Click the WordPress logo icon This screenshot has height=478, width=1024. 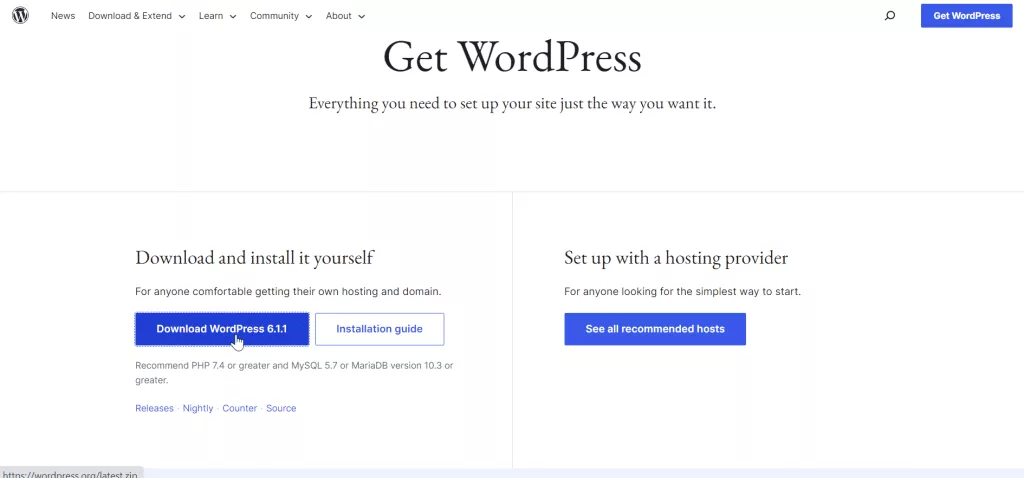[x=20, y=16]
